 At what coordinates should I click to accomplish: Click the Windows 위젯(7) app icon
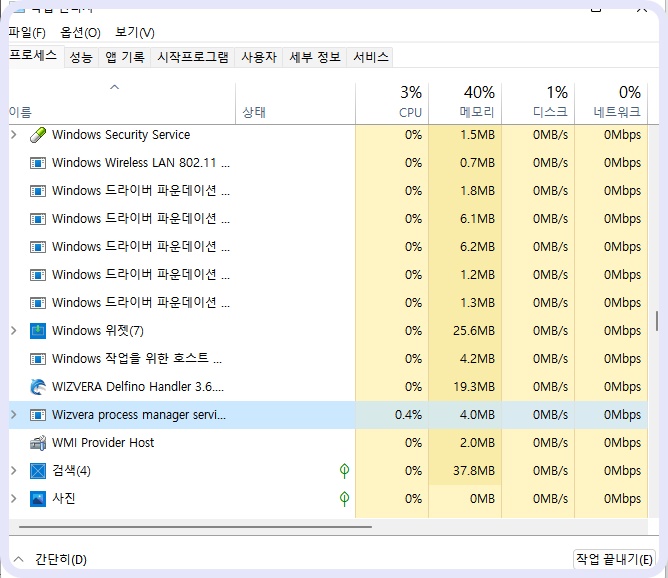(x=38, y=331)
